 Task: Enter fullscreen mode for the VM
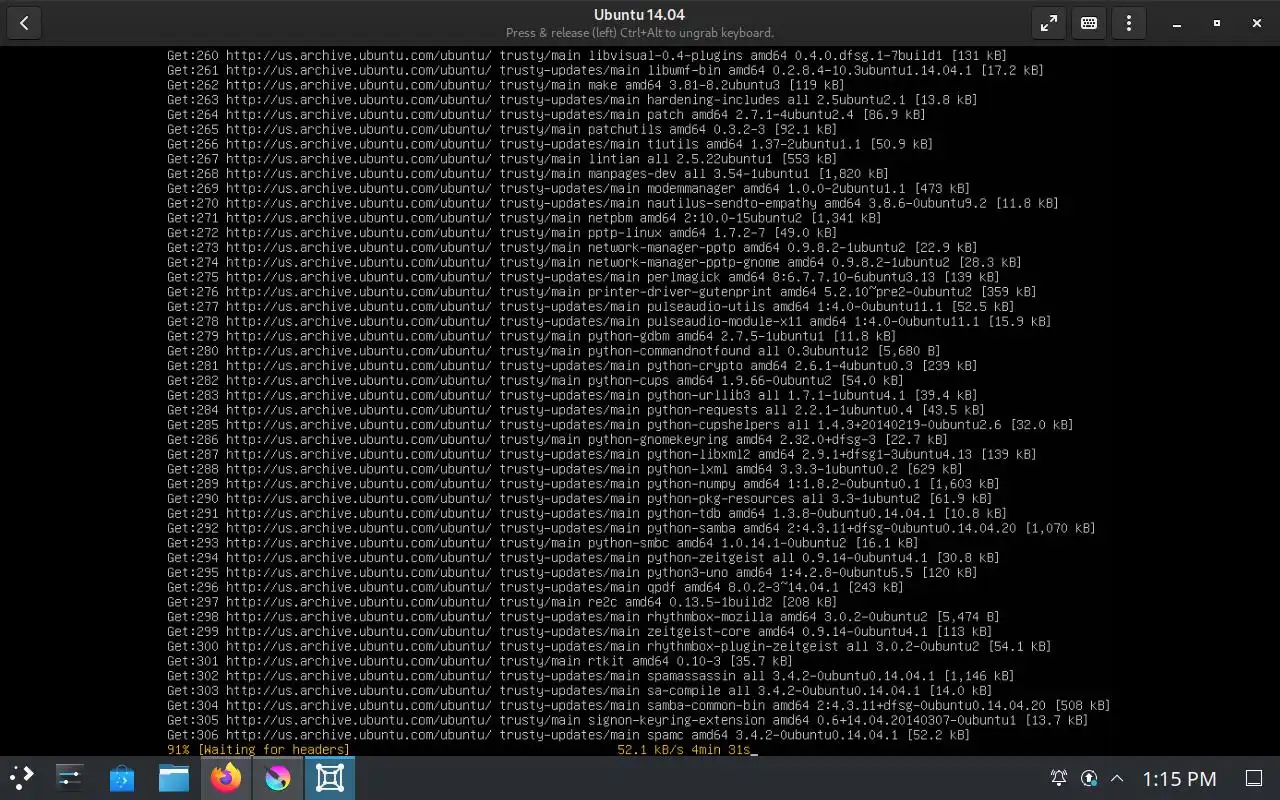pyautogui.click(x=1049, y=23)
